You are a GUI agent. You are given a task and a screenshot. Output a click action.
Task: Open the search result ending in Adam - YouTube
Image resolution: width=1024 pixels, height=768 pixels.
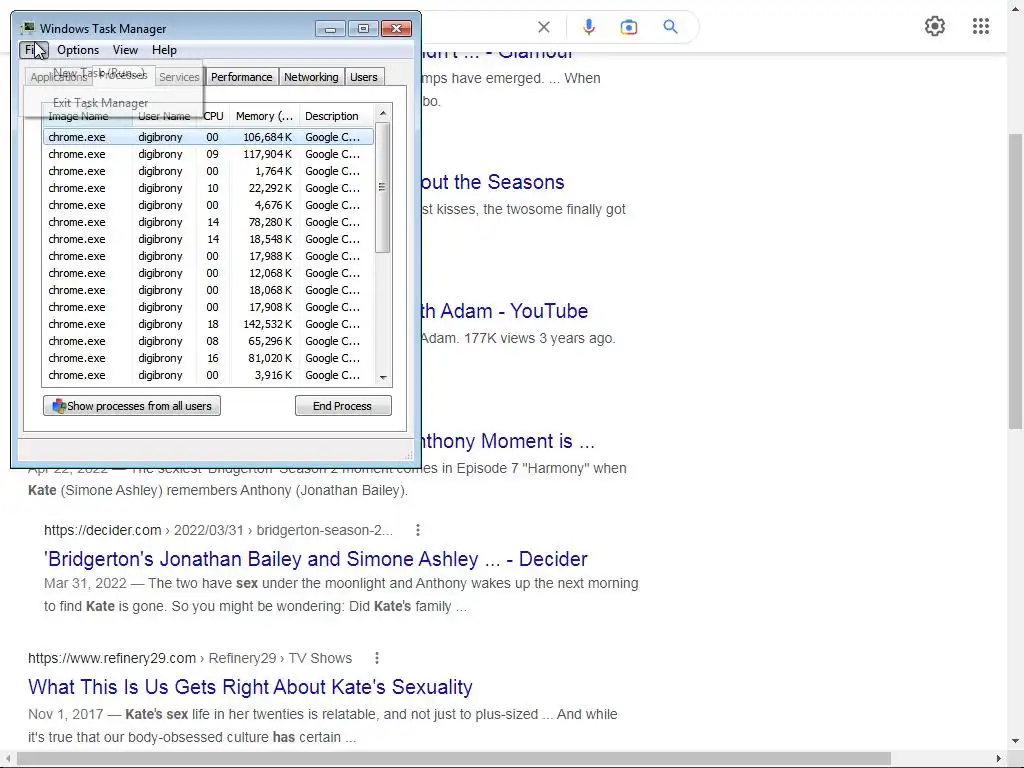tap(504, 311)
